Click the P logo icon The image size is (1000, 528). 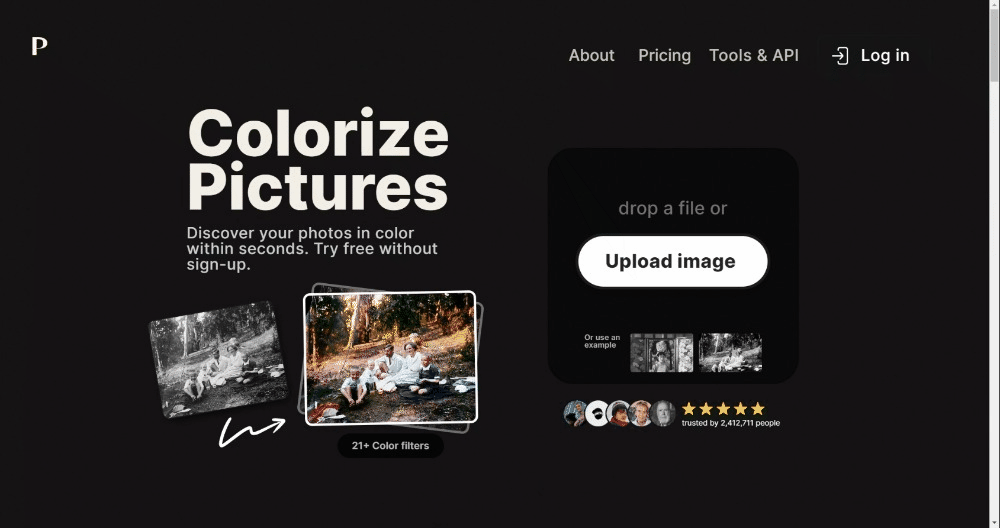pos(40,46)
